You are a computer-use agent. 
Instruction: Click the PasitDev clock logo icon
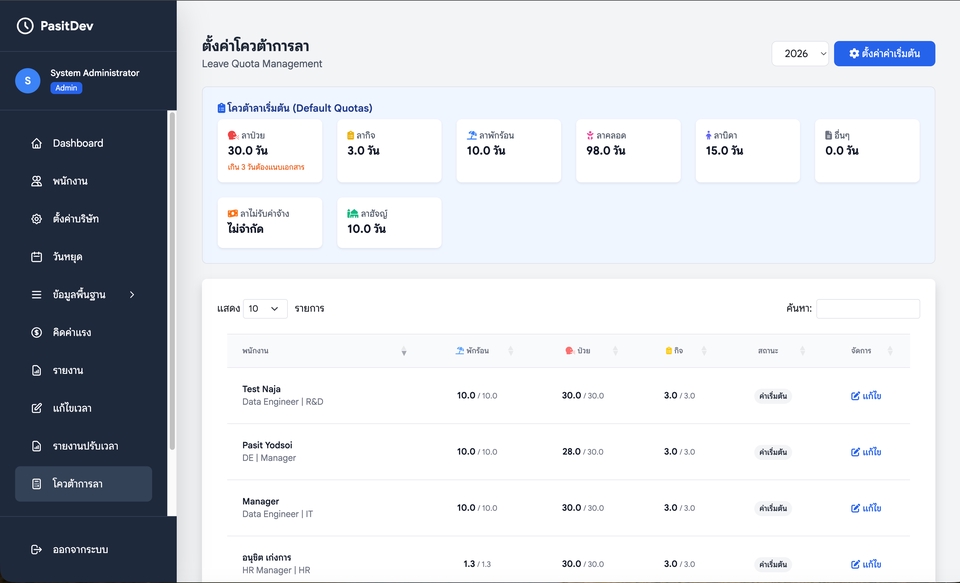pos(25,26)
